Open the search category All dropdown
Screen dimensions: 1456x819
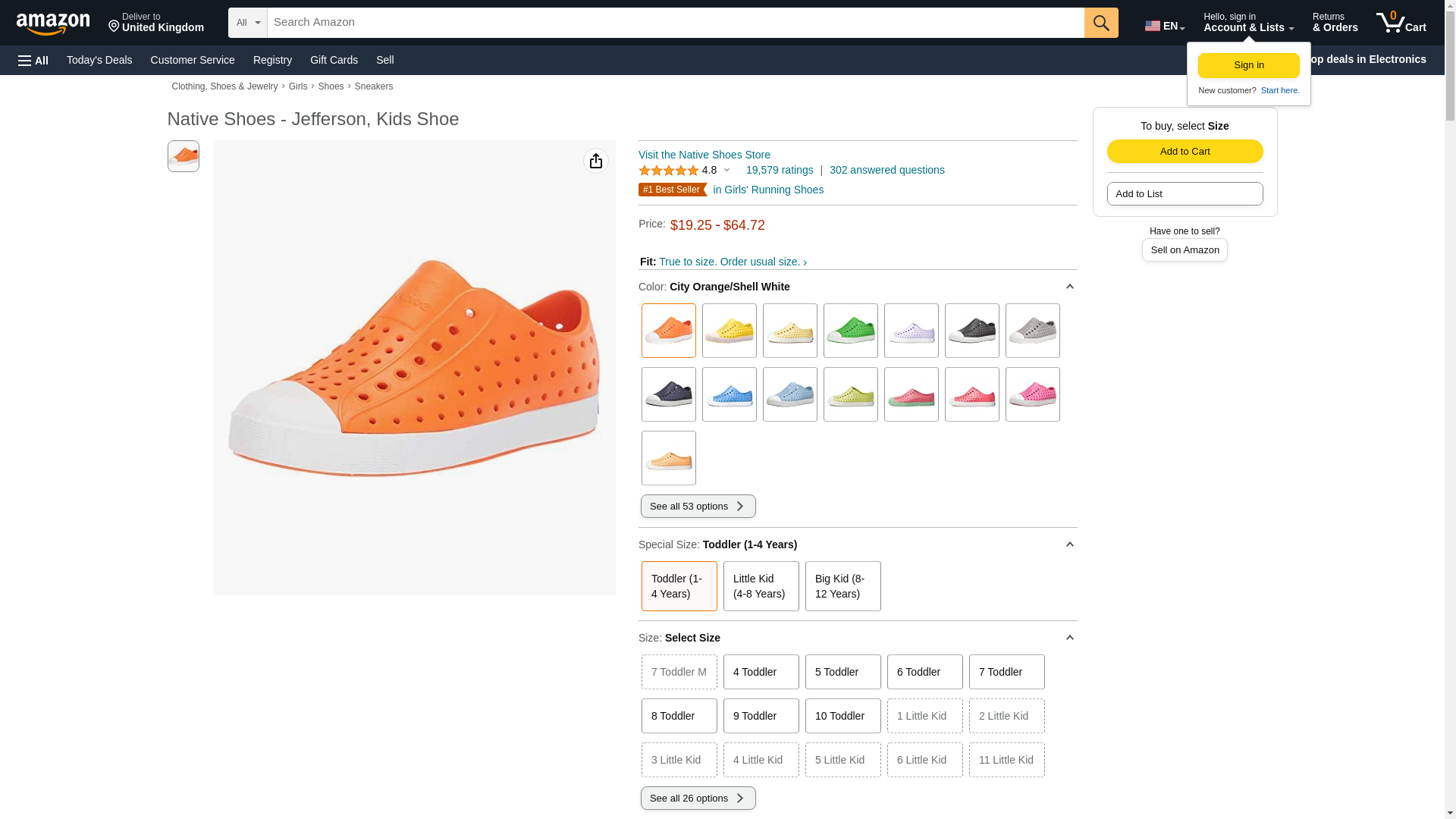click(x=247, y=23)
